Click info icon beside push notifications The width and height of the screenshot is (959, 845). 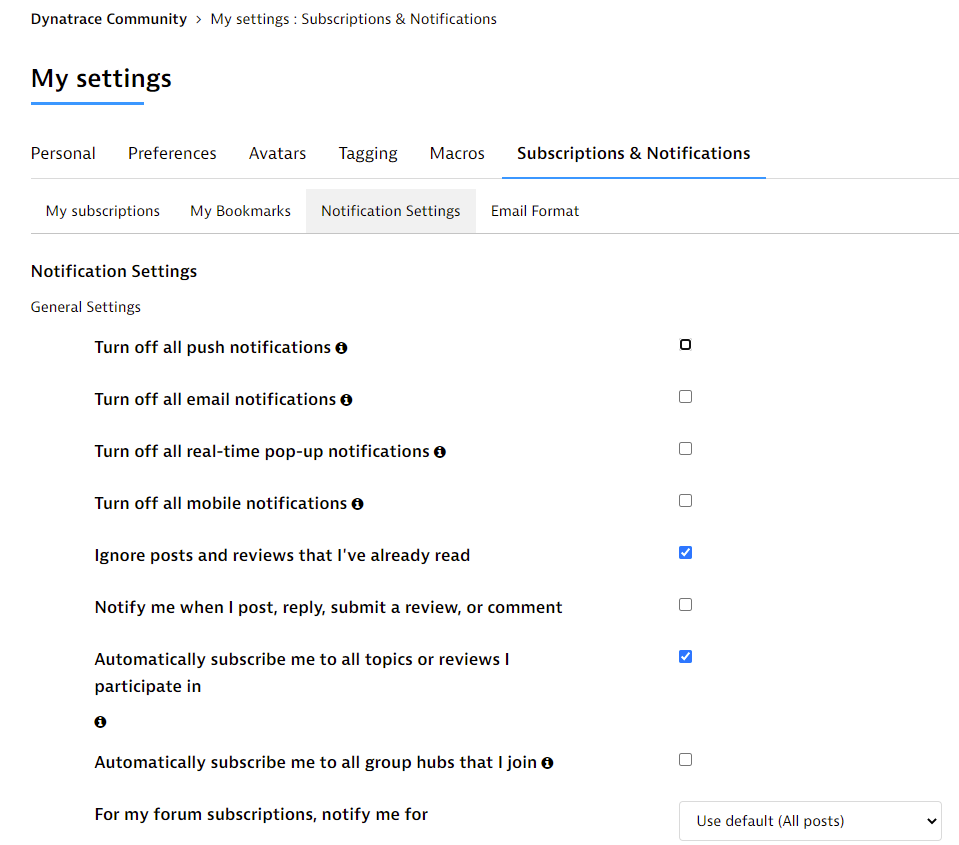341,348
